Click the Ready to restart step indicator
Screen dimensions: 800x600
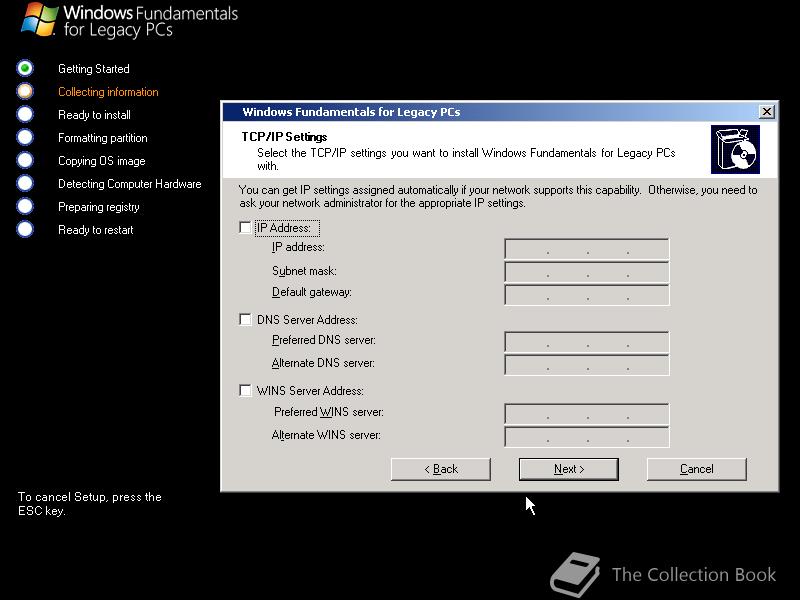(24, 229)
